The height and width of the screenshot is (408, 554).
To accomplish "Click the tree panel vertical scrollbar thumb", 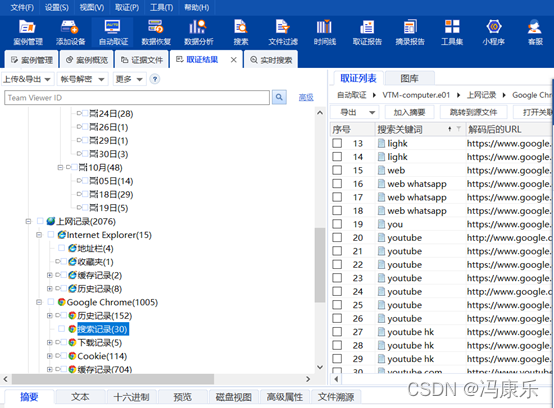I will click(x=320, y=265).
